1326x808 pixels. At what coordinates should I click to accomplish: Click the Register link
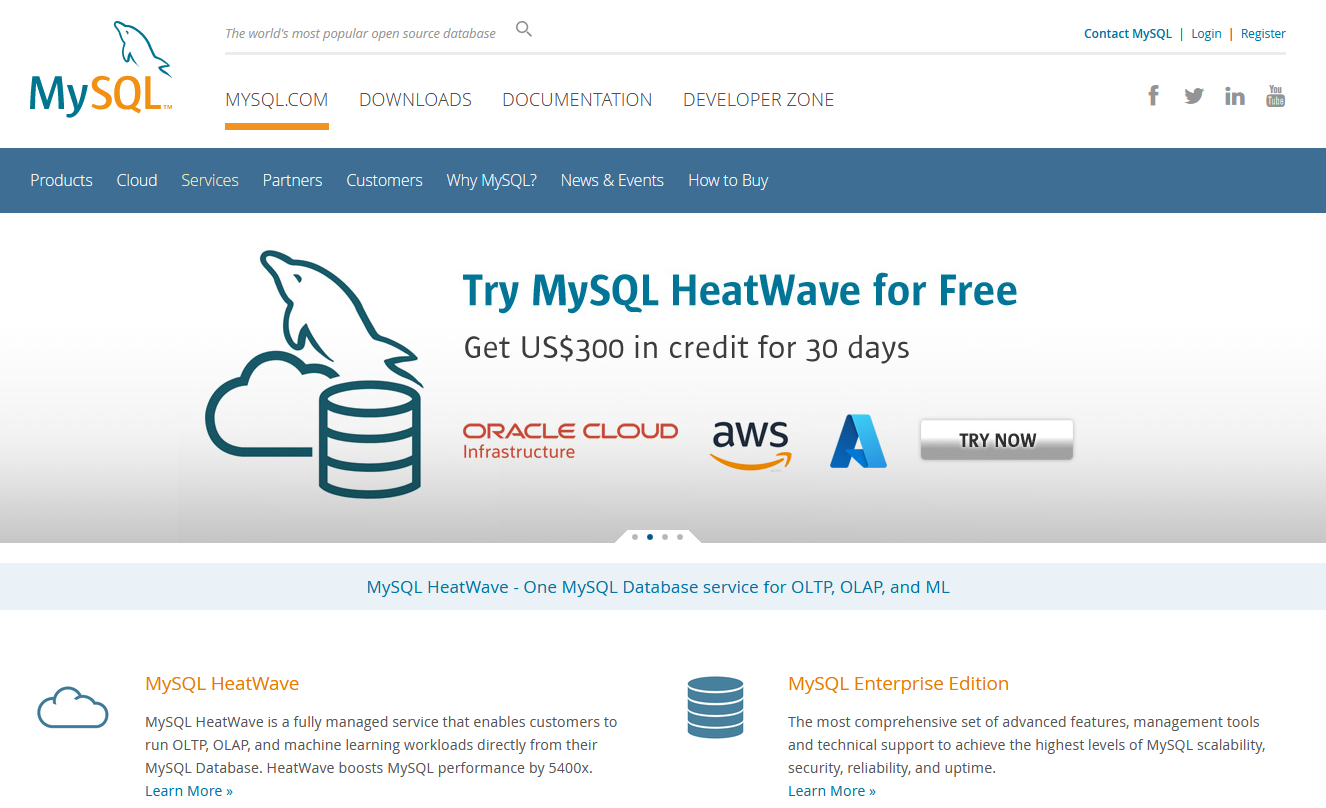click(1263, 33)
